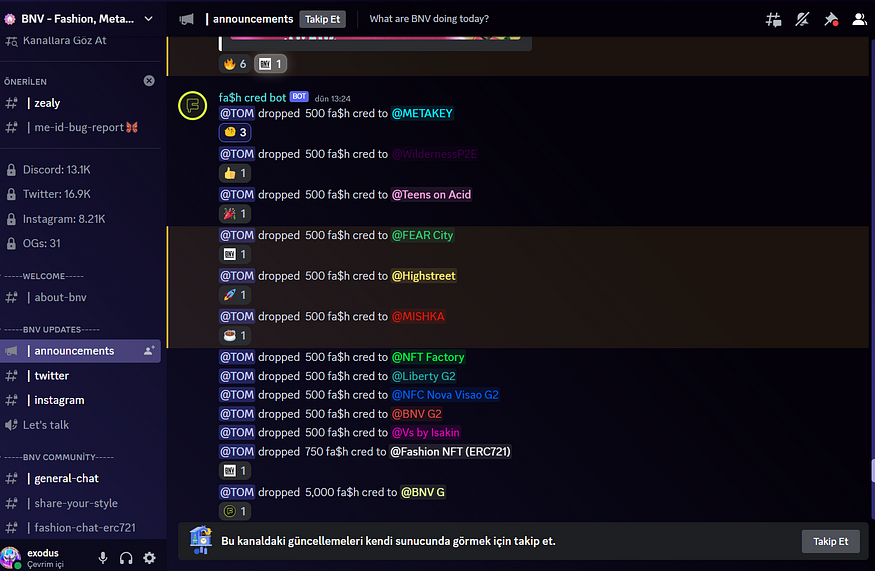Screen dimensions: 875x571
Task: Collapse the BNV UPDATES category
Action: 51,329
